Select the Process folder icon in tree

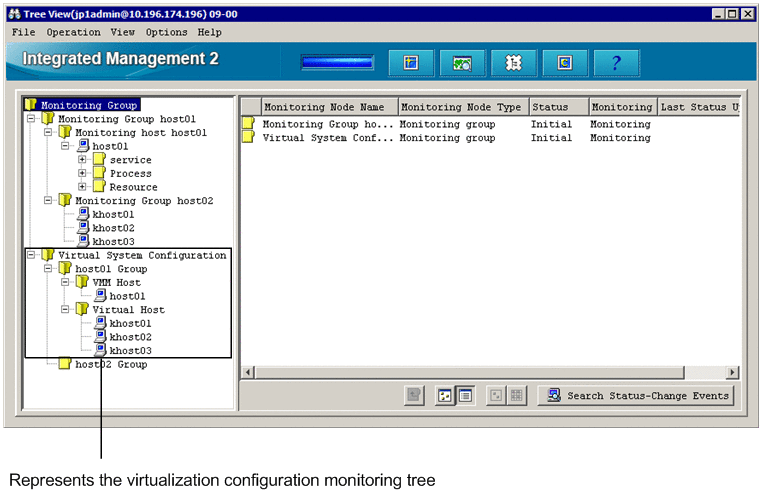tap(99, 173)
